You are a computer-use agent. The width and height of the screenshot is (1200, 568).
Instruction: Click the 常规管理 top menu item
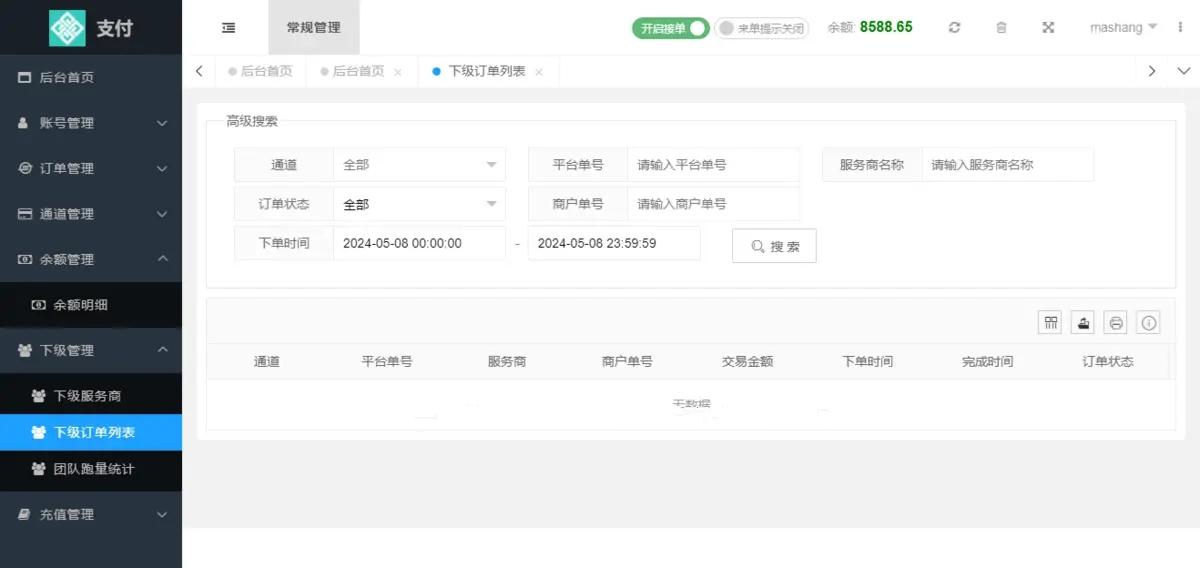[x=314, y=28]
